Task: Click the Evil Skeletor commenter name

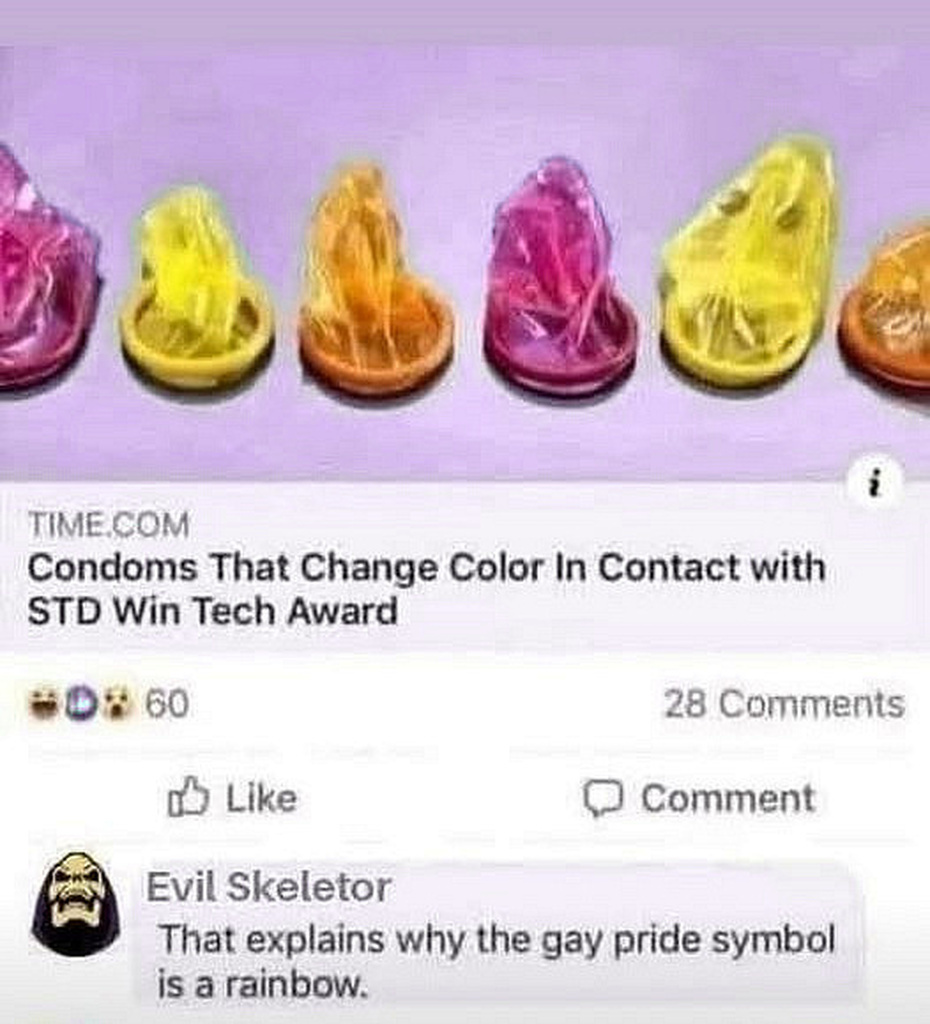Action: click(x=268, y=887)
